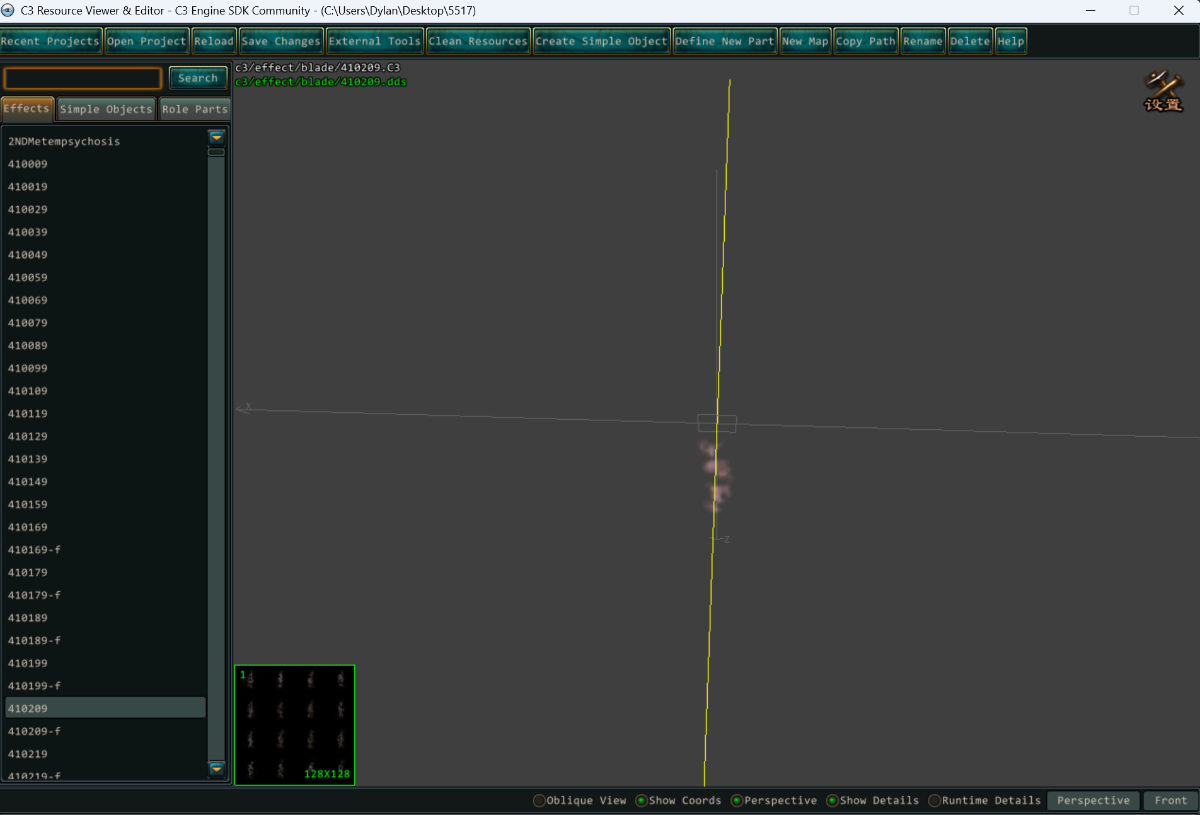Click the 128X128 texture preview thumbnail
The height and width of the screenshot is (815, 1200).
tap(295, 724)
